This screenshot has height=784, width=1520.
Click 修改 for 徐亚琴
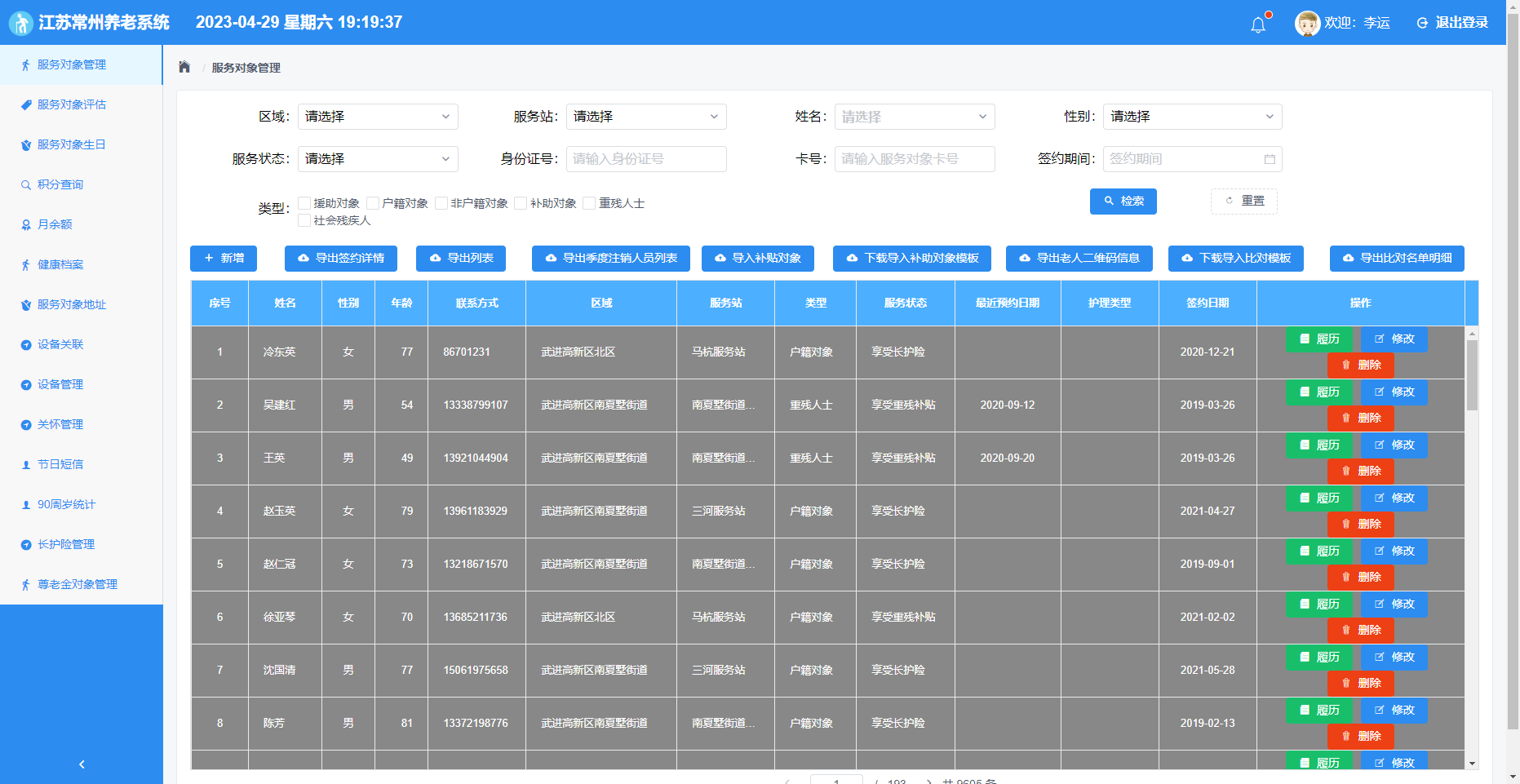1394,605
